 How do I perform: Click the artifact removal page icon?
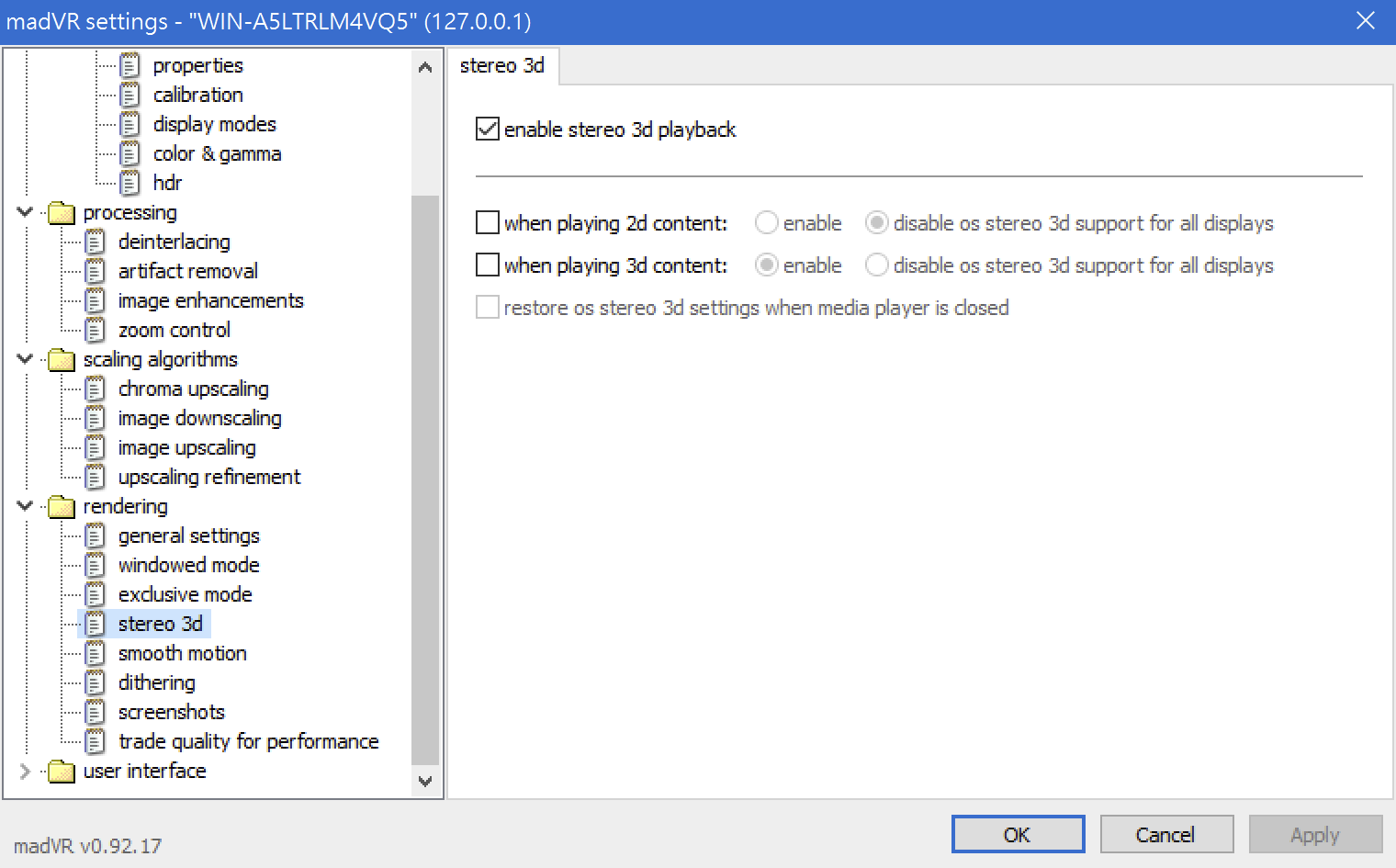pyautogui.click(x=96, y=271)
